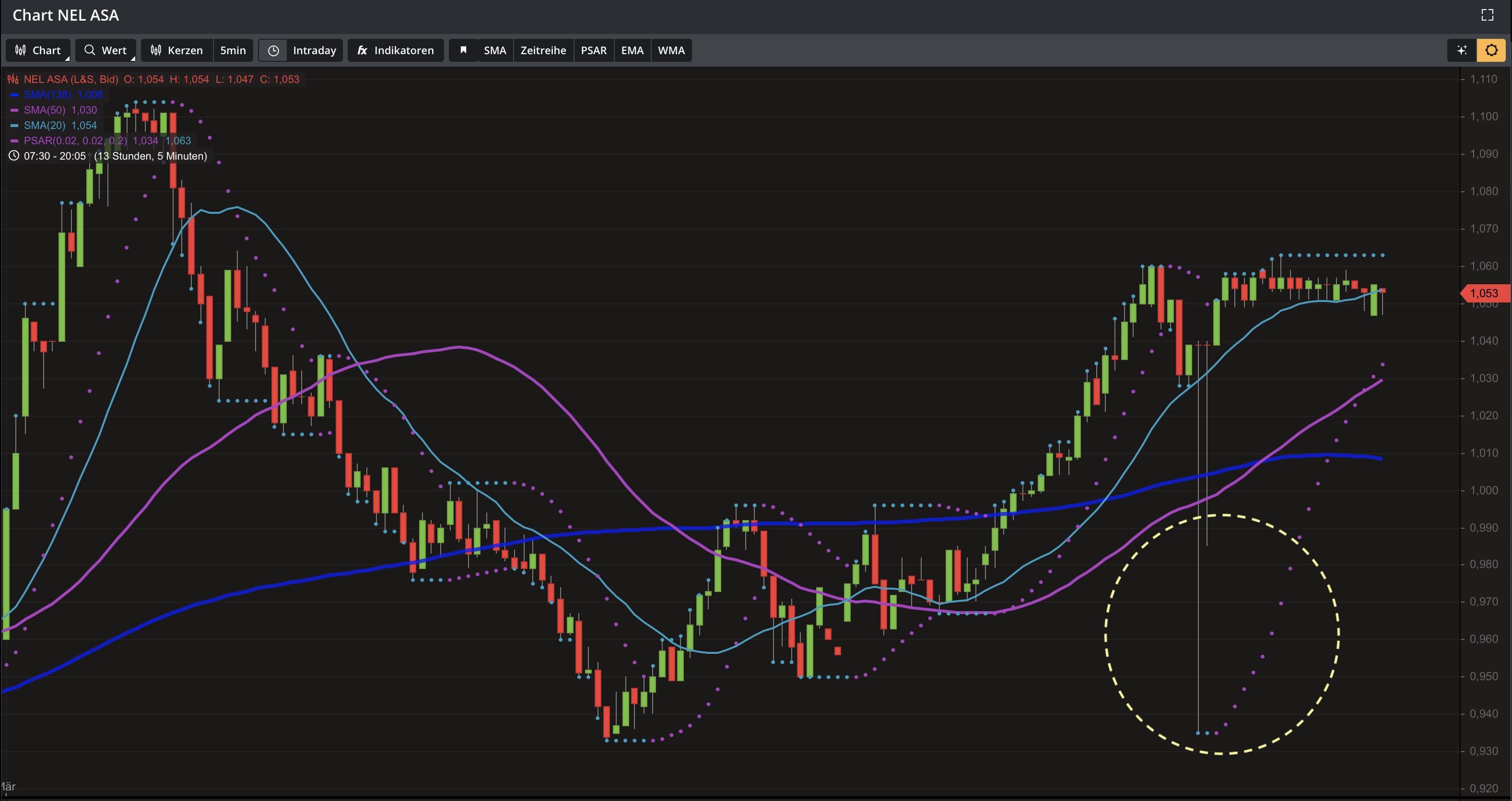The height and width of the screenshot is (801, 1512).
Task: Click the sparkle auto-draw icon
Action: click(1462, 50)
